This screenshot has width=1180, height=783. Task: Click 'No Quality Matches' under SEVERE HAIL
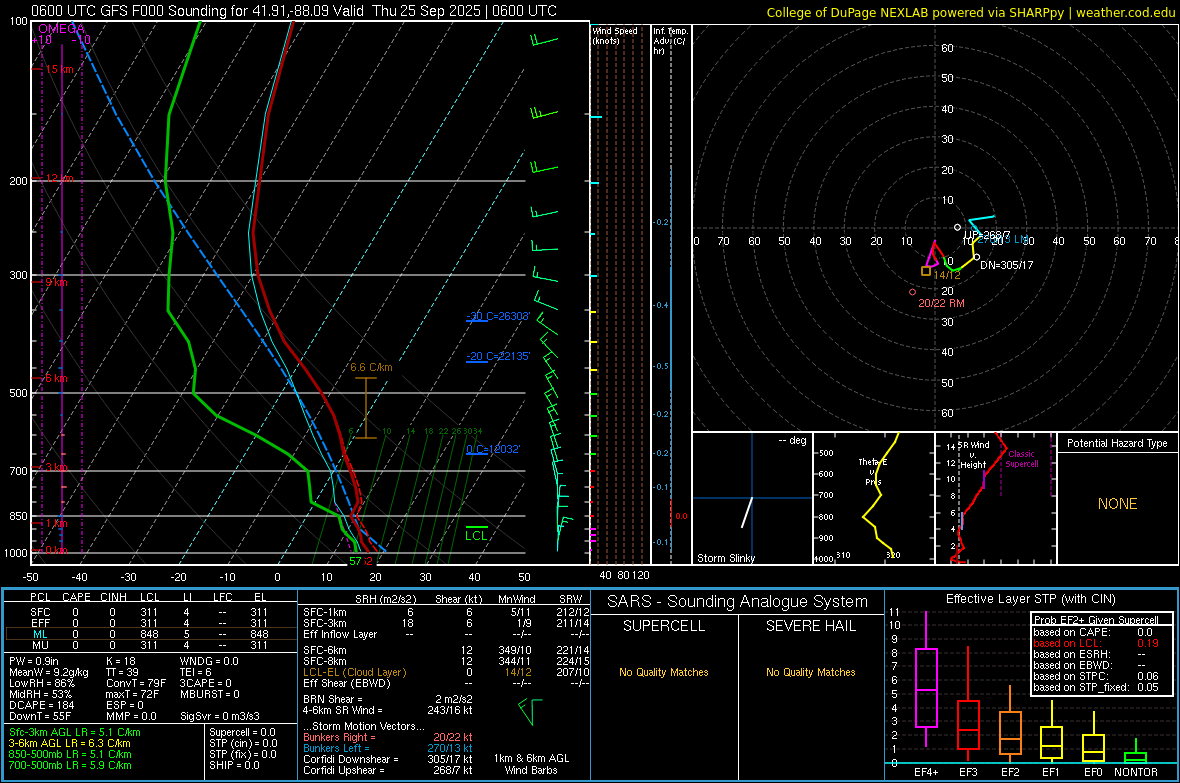click(810, 672)
